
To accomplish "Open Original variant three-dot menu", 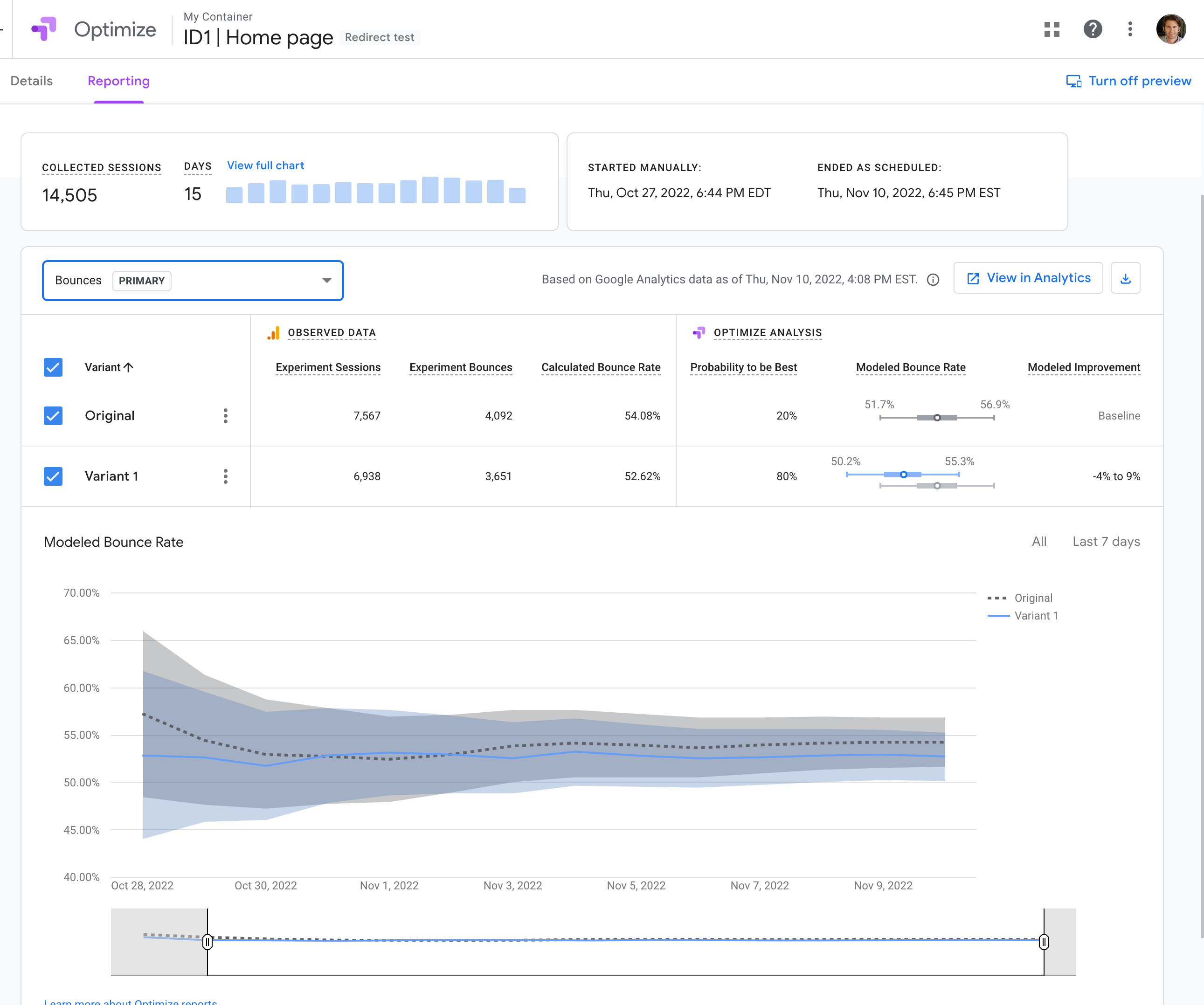I will [225, 416].
